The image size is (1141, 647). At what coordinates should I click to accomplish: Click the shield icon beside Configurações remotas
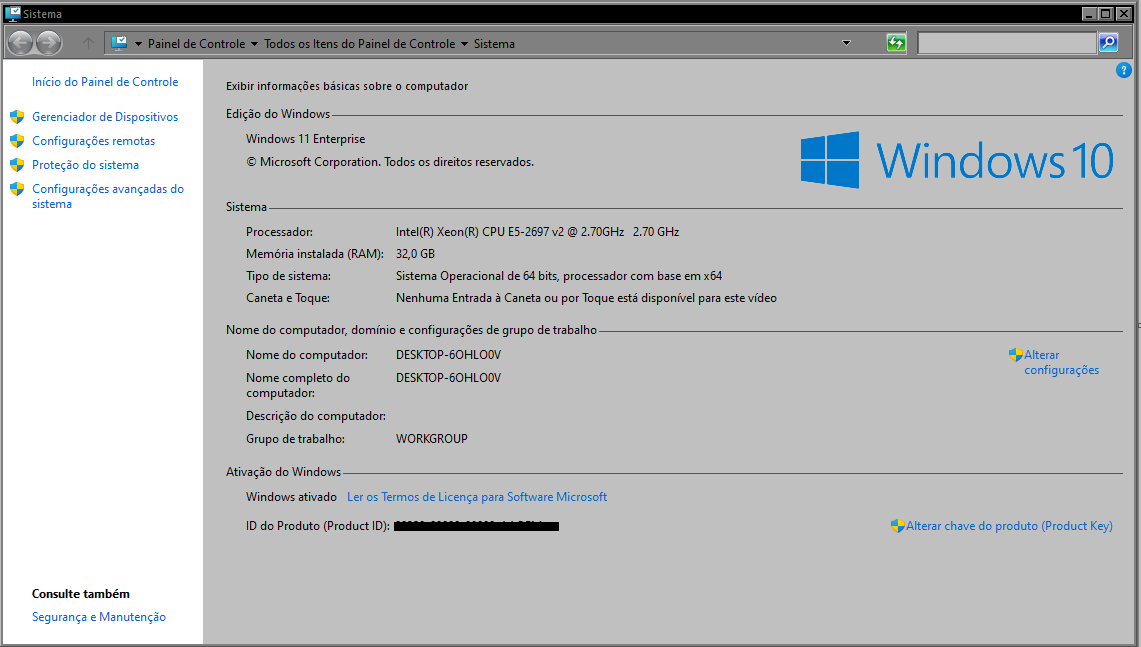point(17,140)
